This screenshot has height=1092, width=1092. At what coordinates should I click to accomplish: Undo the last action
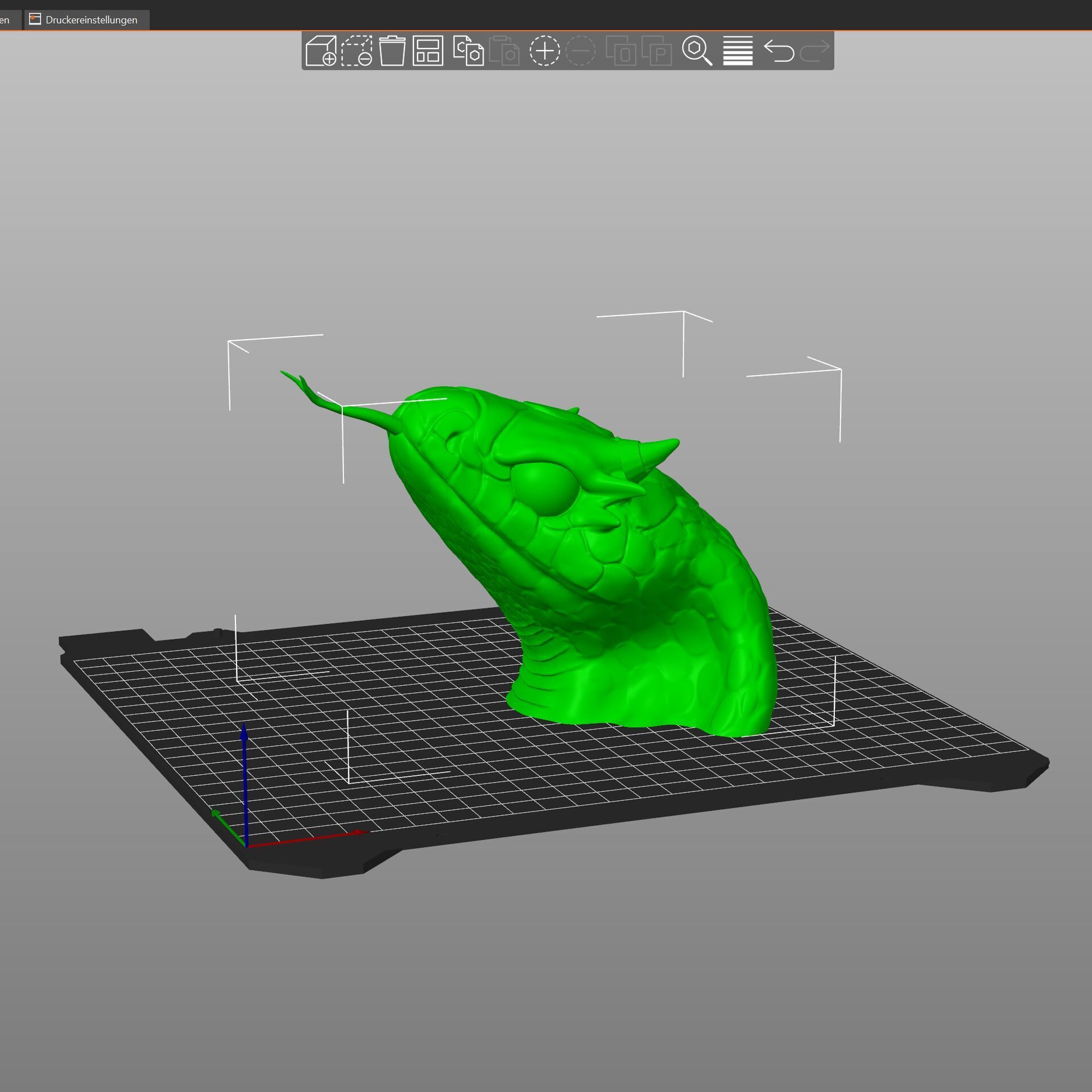pyautogui.click(x=779, y=51)
